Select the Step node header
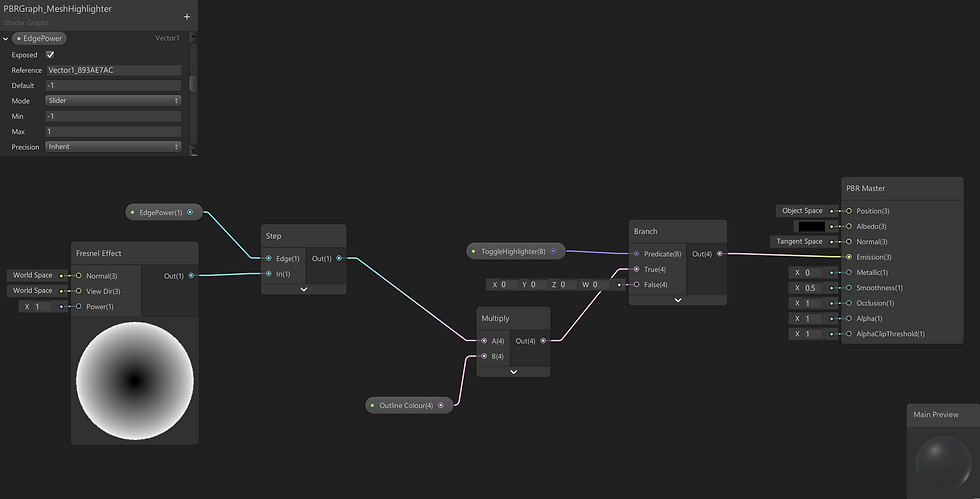 tap(304, 236)
